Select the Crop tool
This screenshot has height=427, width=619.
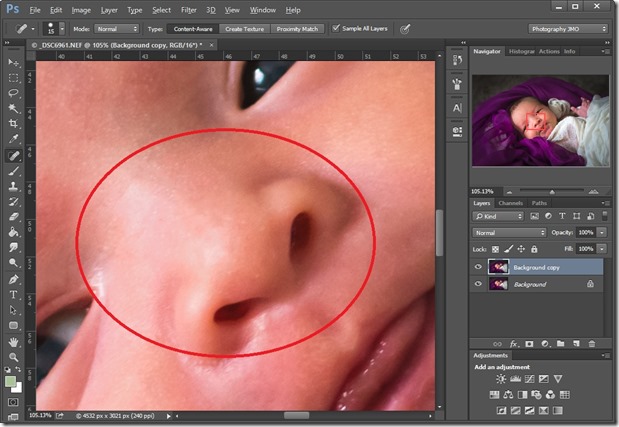coord(13,124)
